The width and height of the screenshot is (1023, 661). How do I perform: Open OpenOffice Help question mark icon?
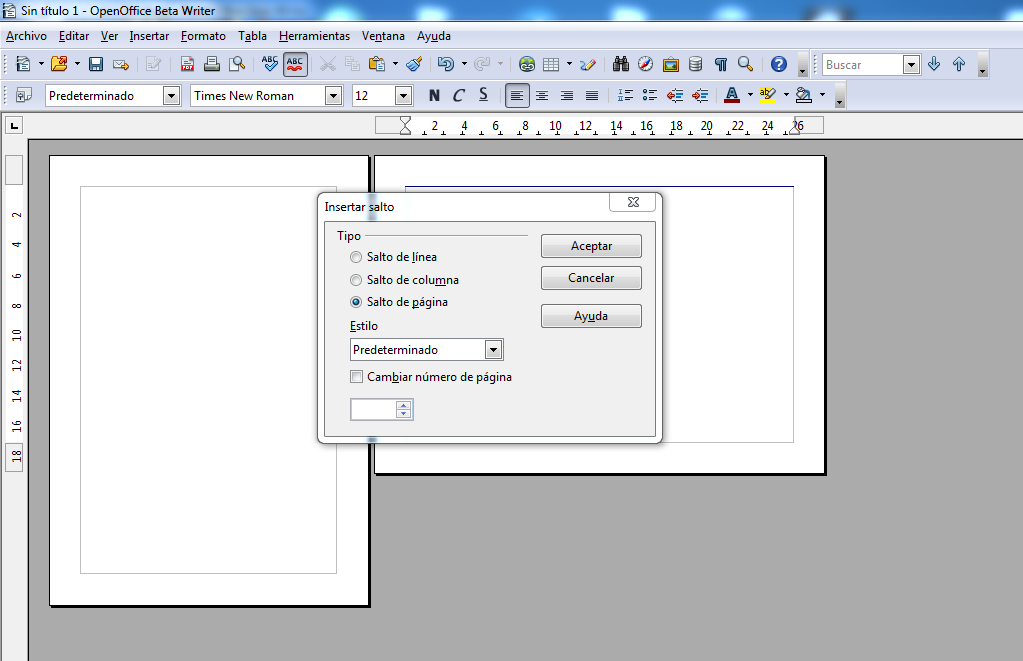point(778,64)
